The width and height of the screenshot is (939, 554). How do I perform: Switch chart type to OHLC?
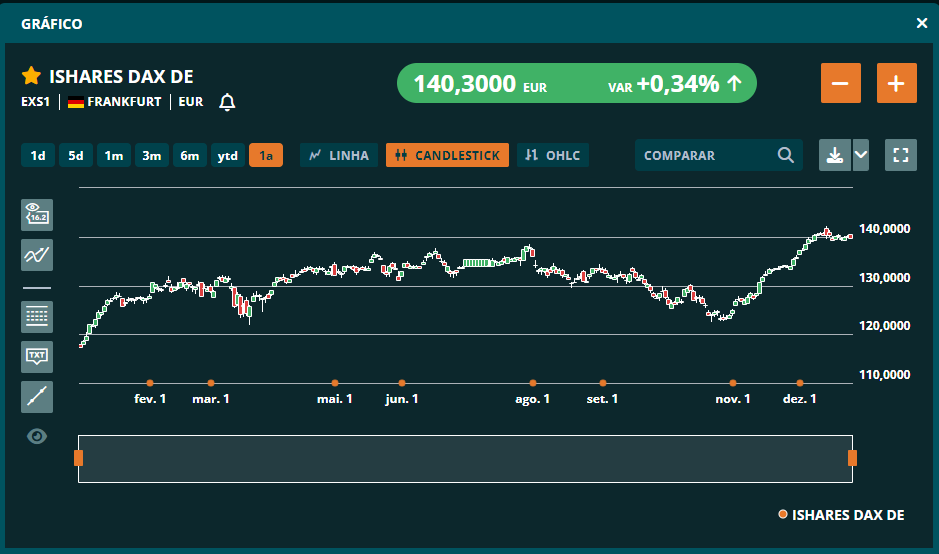(x=553, y=155)
